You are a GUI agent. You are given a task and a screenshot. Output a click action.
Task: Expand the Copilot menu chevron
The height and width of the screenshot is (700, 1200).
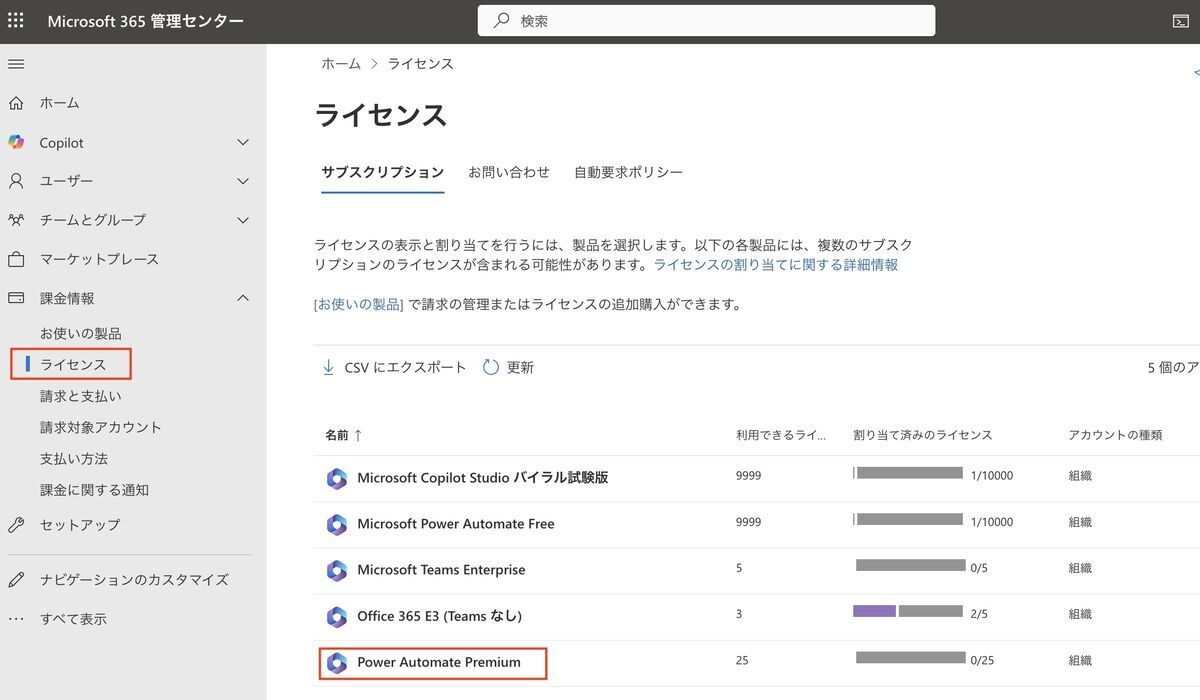pyautogui.click(x=243, y=142)
